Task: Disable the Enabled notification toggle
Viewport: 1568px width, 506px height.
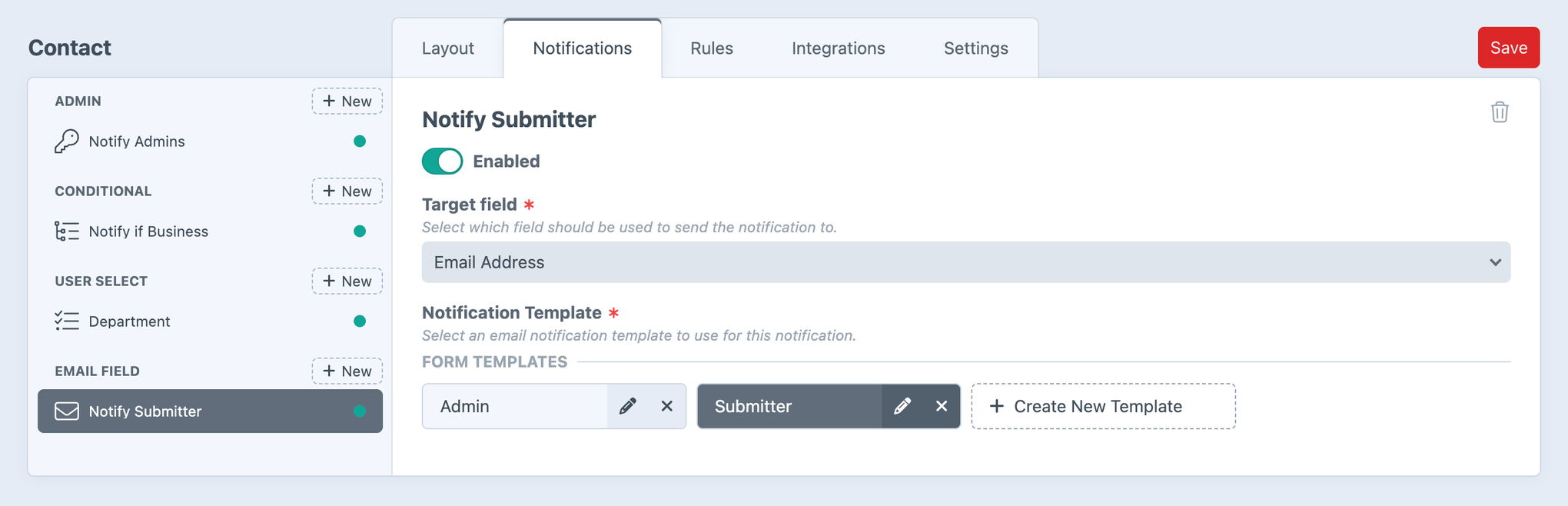Action: 441,161
